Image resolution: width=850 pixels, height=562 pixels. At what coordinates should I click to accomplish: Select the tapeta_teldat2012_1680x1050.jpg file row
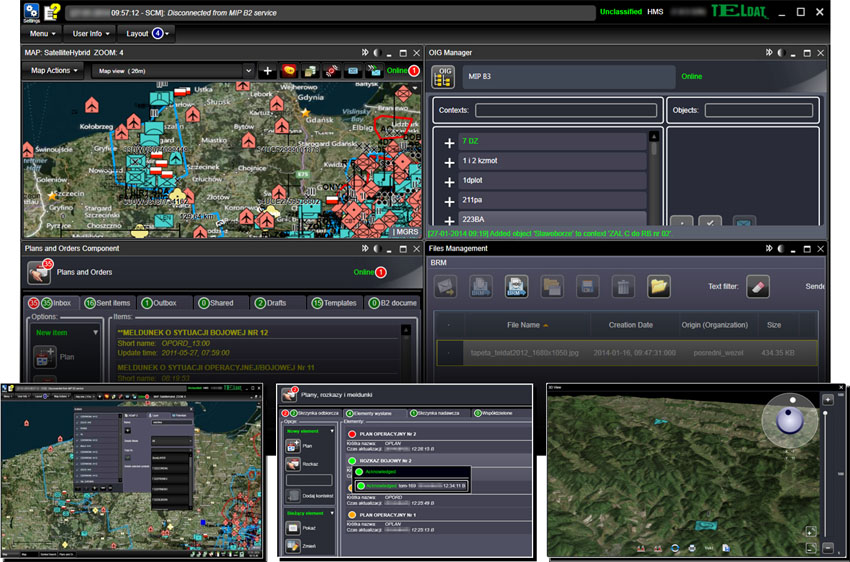[x=627, y=353]
